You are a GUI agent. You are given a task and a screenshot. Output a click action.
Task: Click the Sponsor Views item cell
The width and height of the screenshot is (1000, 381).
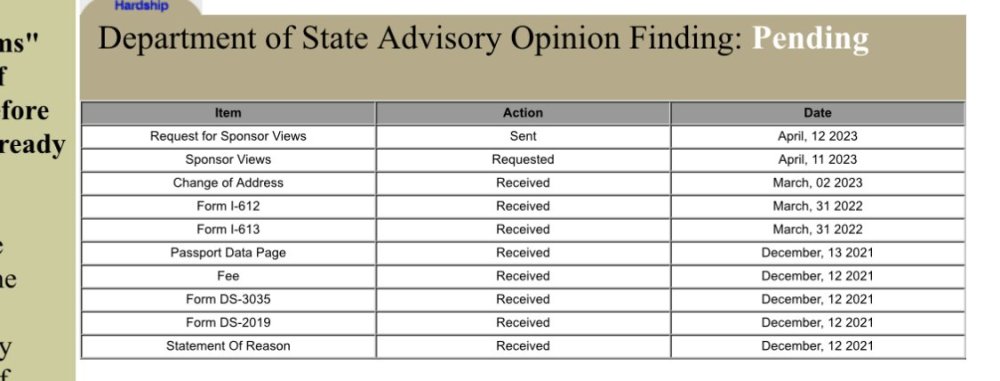(x=228, y=160)
